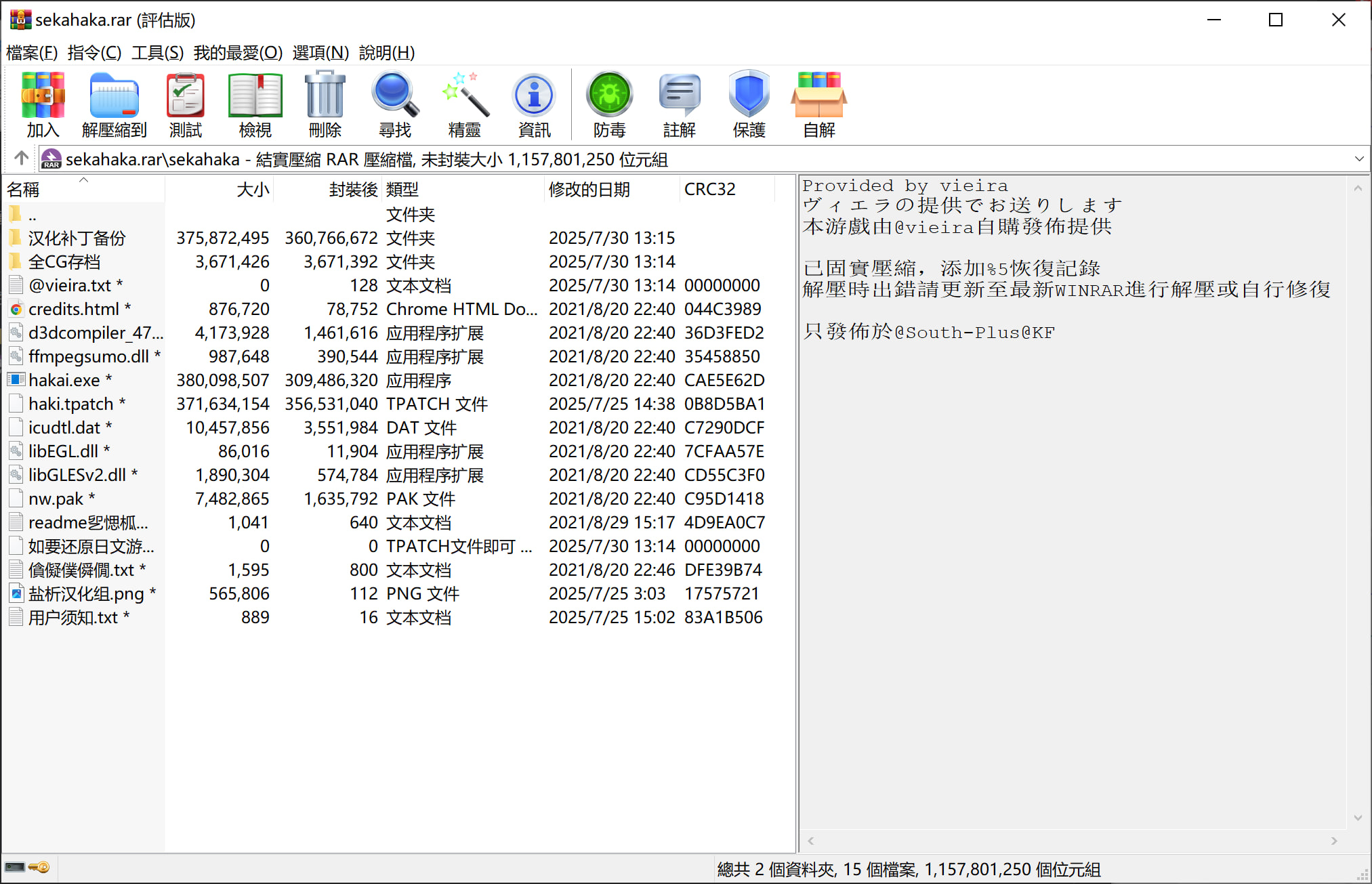
Task: Open the 指令(C) menu
Action: pos(94,52)
